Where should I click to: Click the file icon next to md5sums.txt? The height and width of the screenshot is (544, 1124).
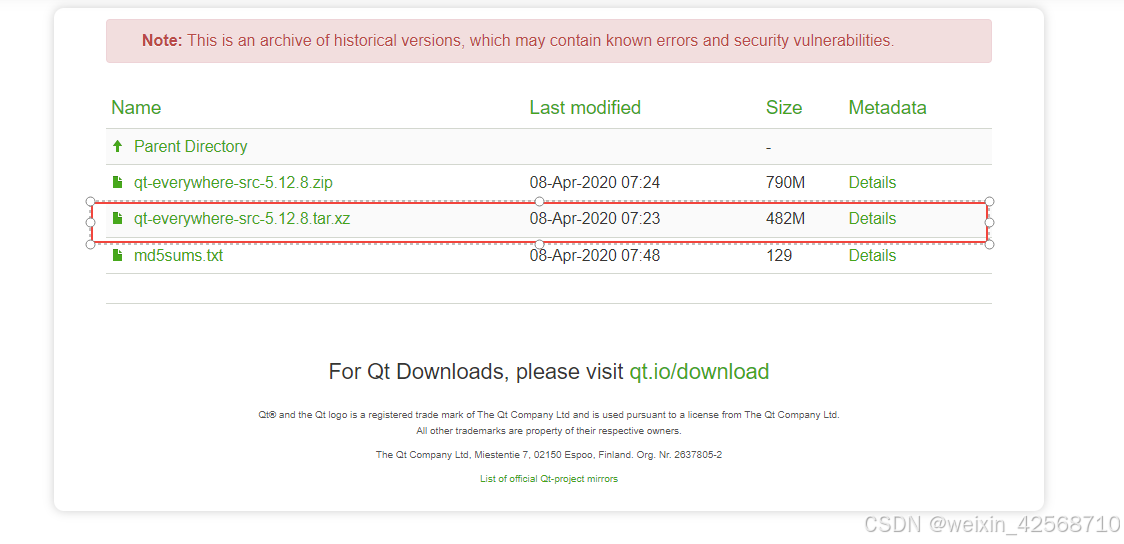[x=118, y=255]
